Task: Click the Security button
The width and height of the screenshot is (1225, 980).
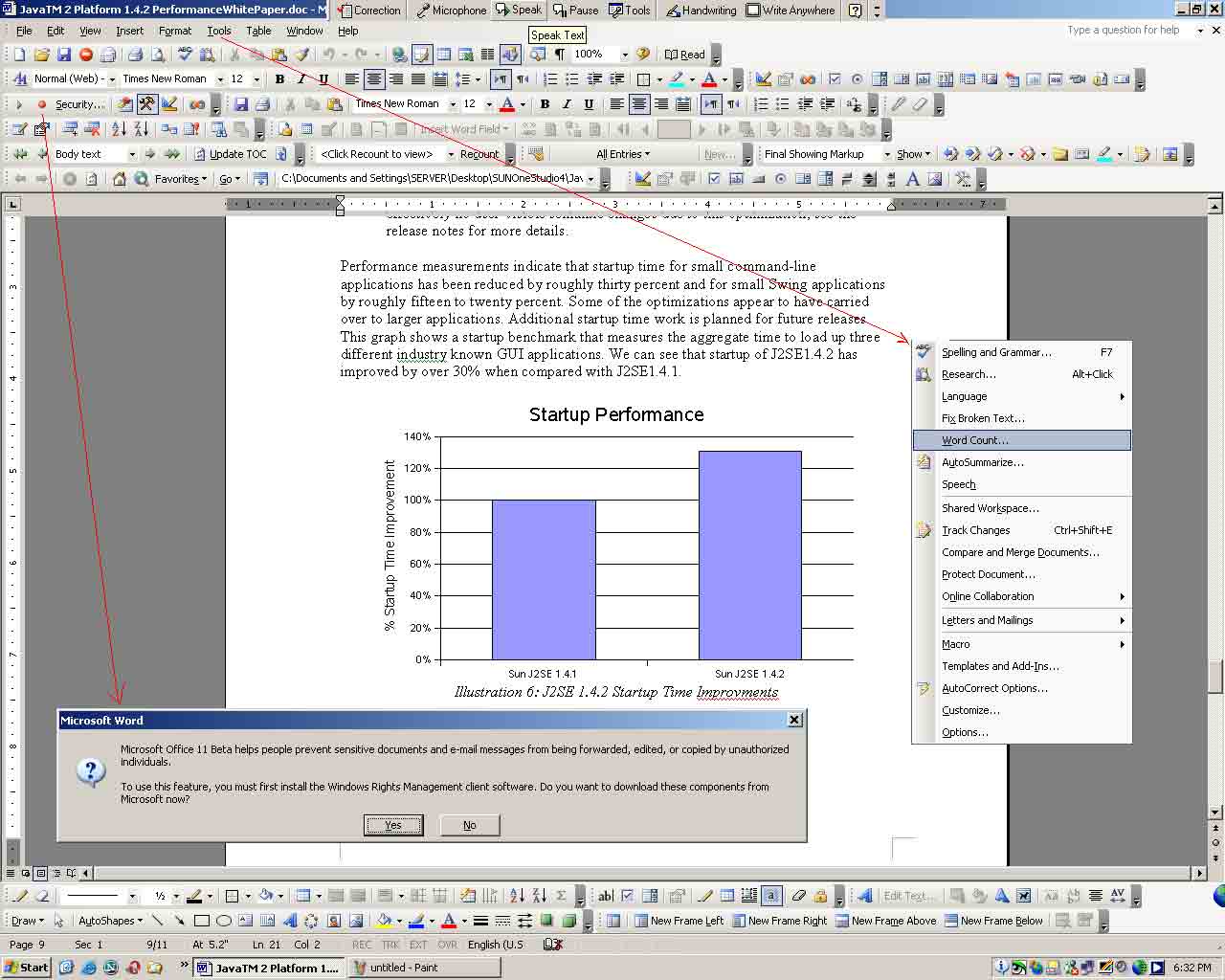Action: tap(80, 104)
